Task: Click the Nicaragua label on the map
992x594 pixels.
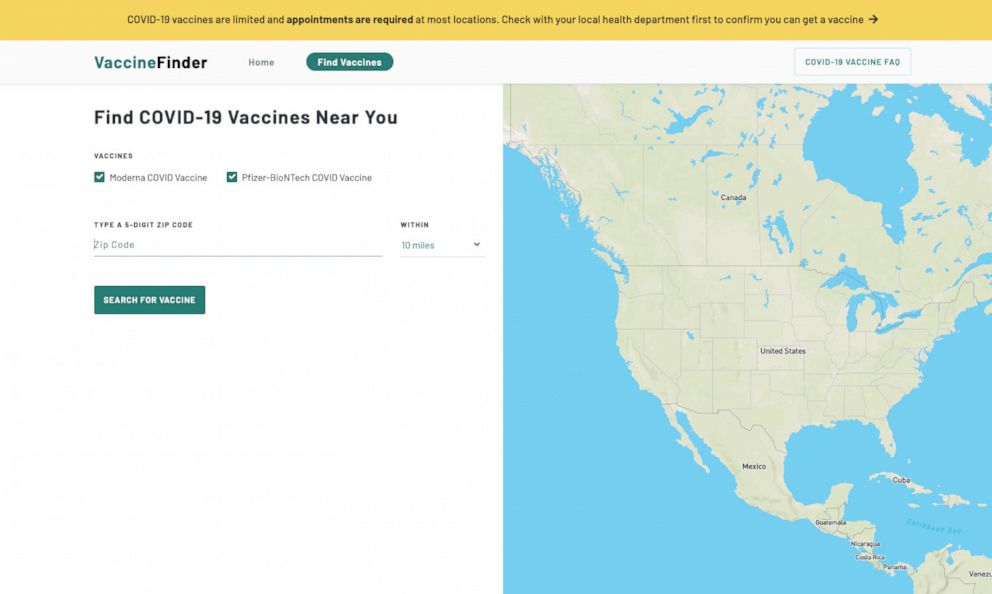Action: click(865, 544)
